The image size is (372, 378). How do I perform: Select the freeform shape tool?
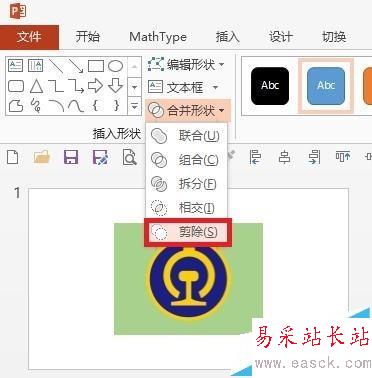point(16,106)
